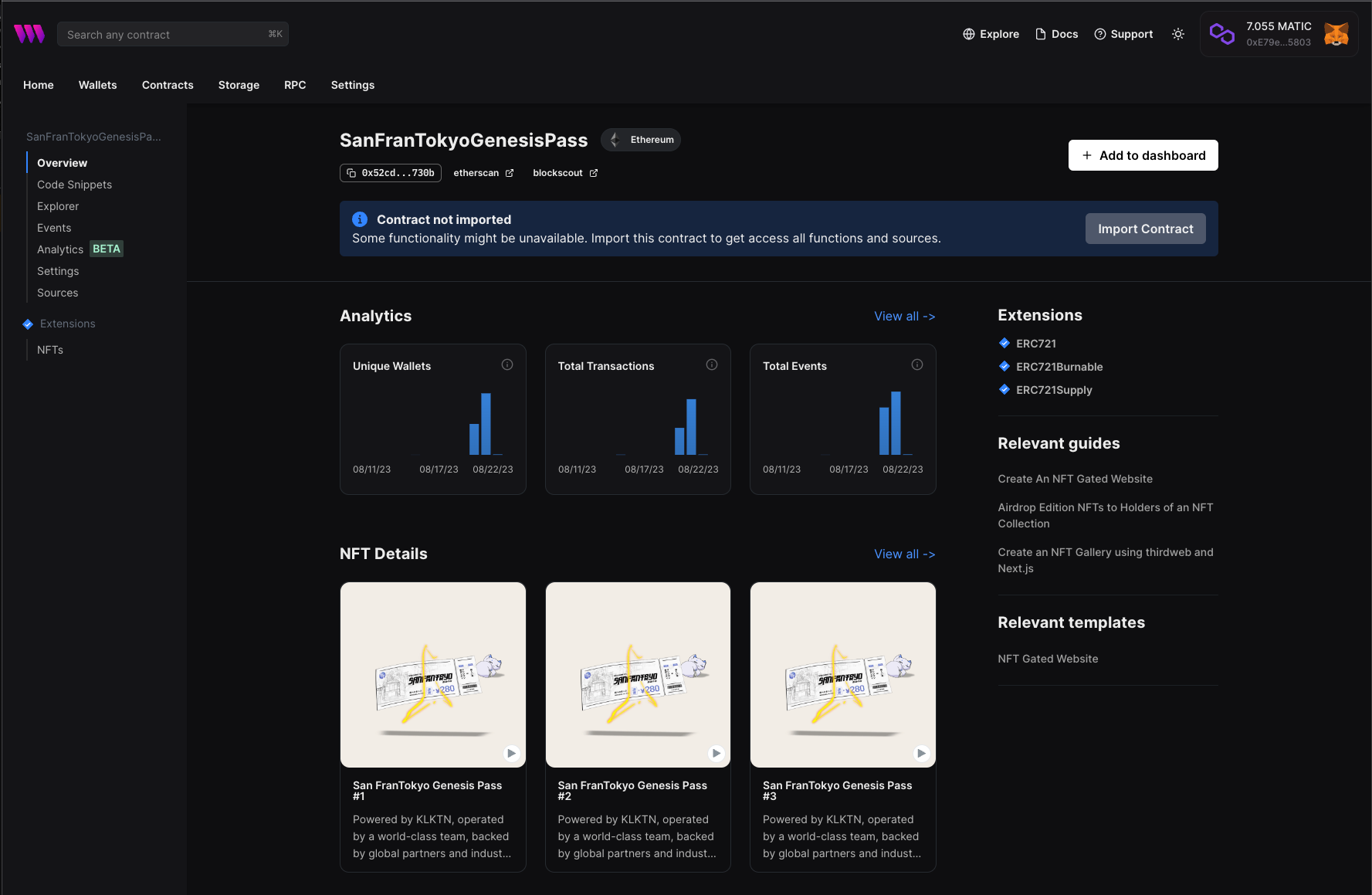1372x895 pixels.
Task: Open the top navigation Settings tab
Action: tap(353, 85)
